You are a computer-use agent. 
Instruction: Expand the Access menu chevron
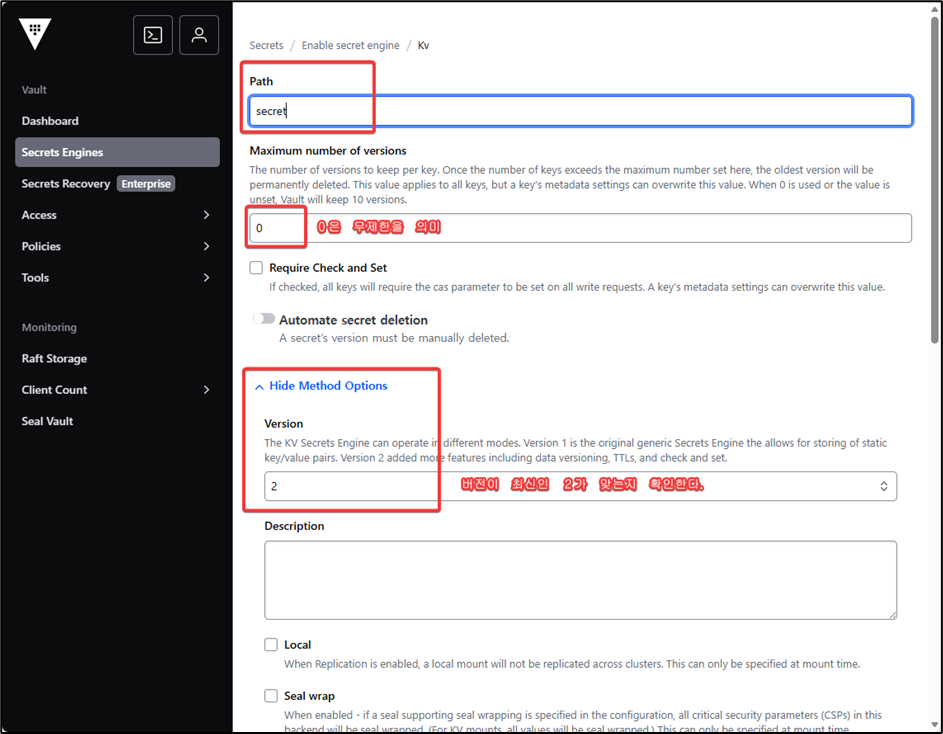pos(206,215)
